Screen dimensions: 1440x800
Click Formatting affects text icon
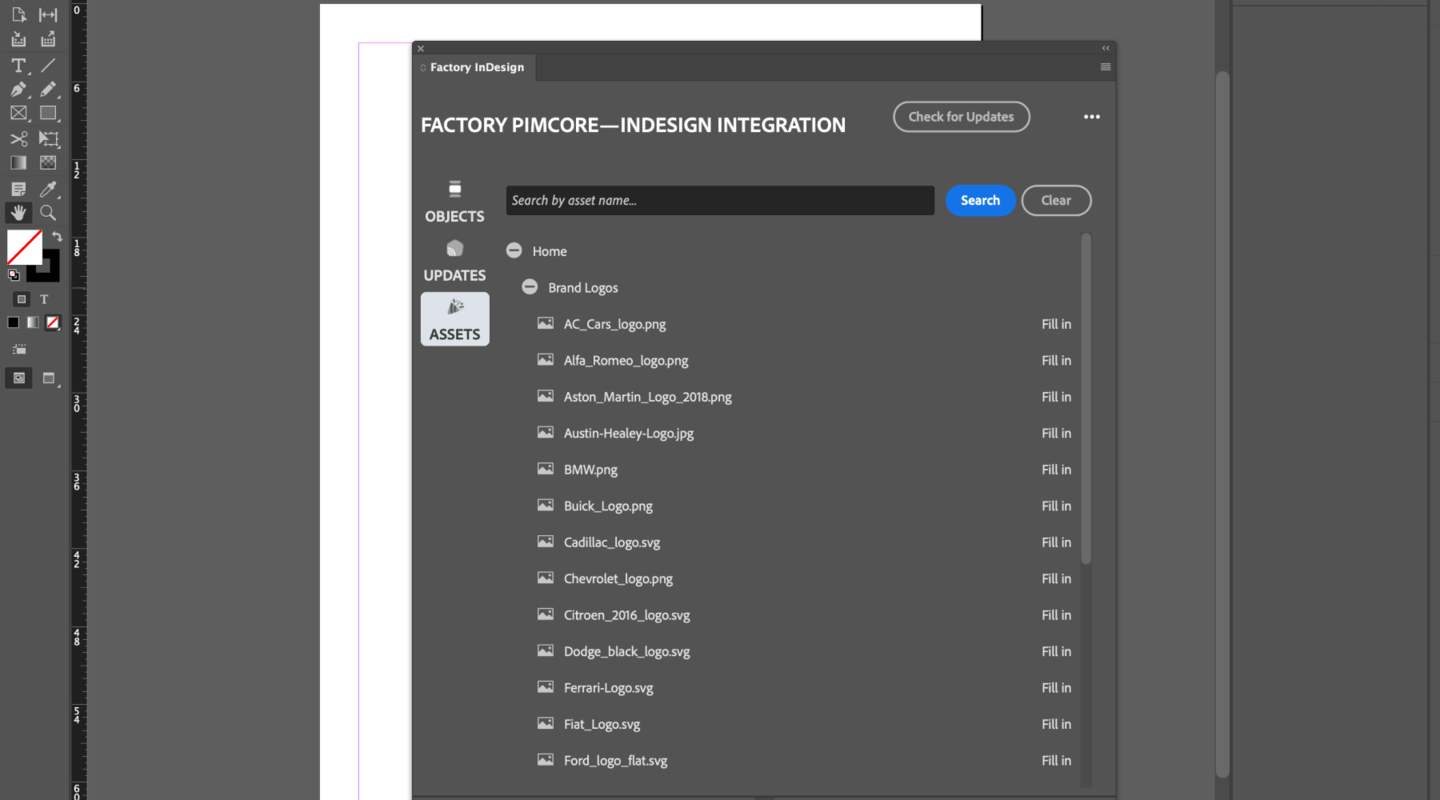click(44, 299)
